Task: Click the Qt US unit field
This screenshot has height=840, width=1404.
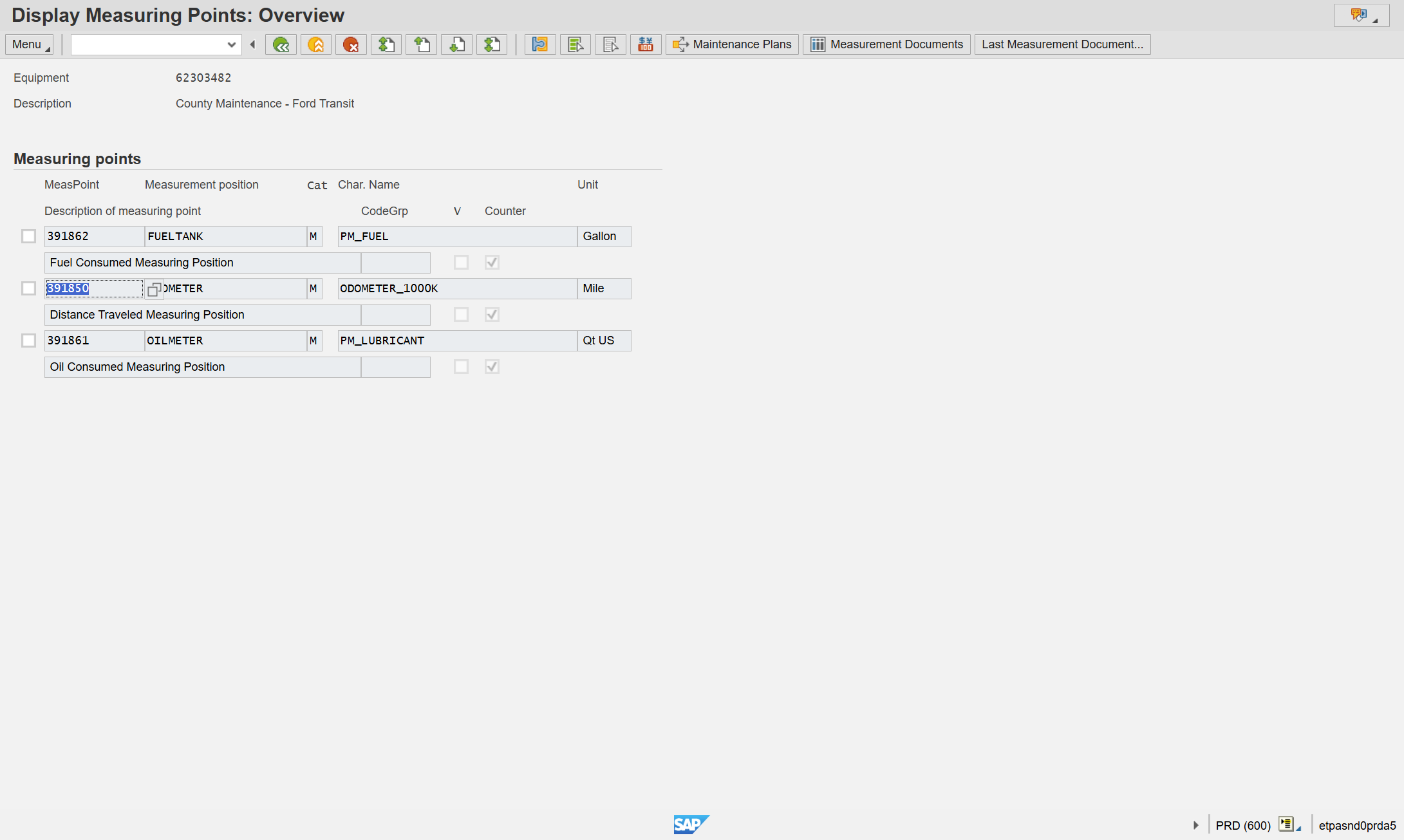Action: pyautogui.click(x=604, y=341)
